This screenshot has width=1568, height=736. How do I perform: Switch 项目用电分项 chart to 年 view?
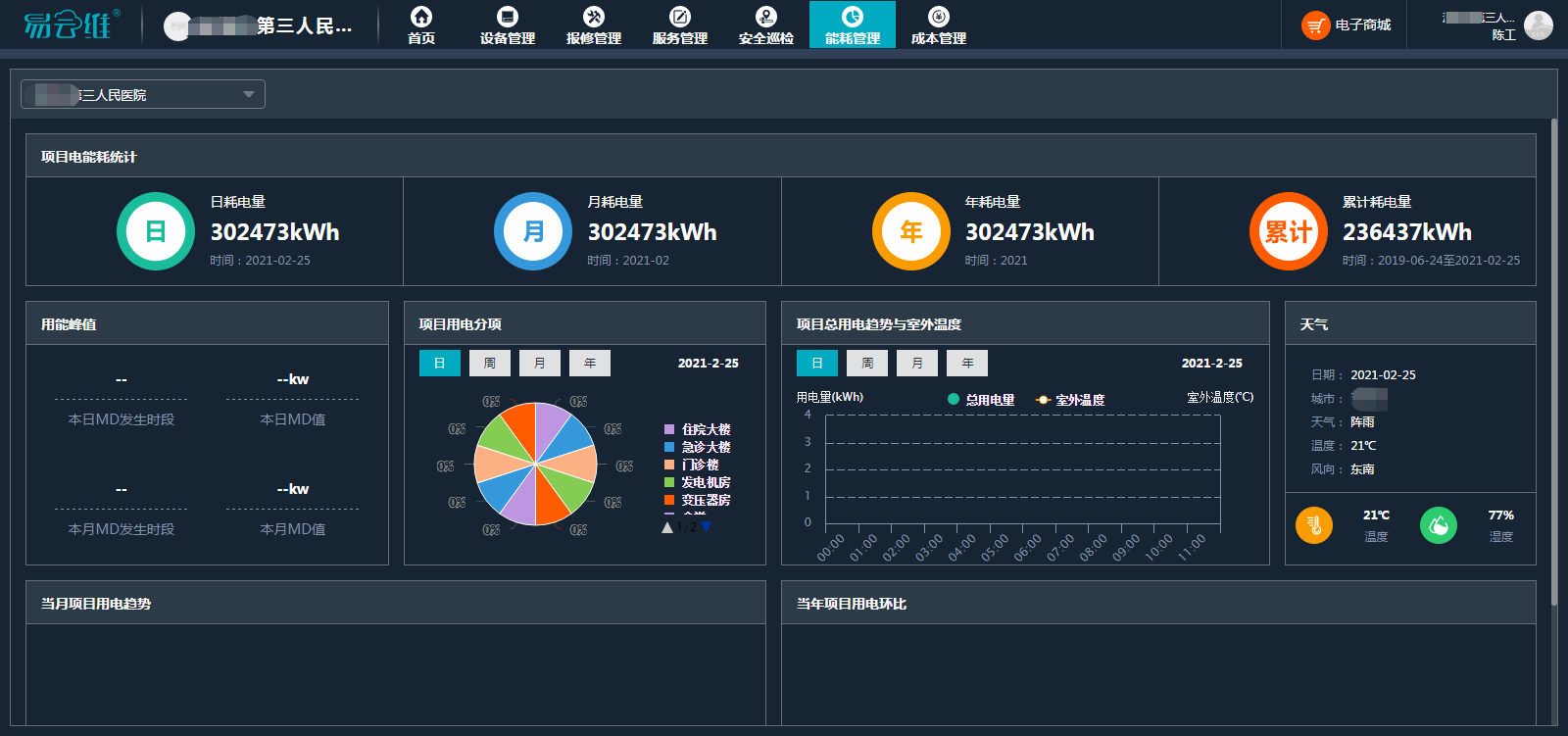[589, 363]
